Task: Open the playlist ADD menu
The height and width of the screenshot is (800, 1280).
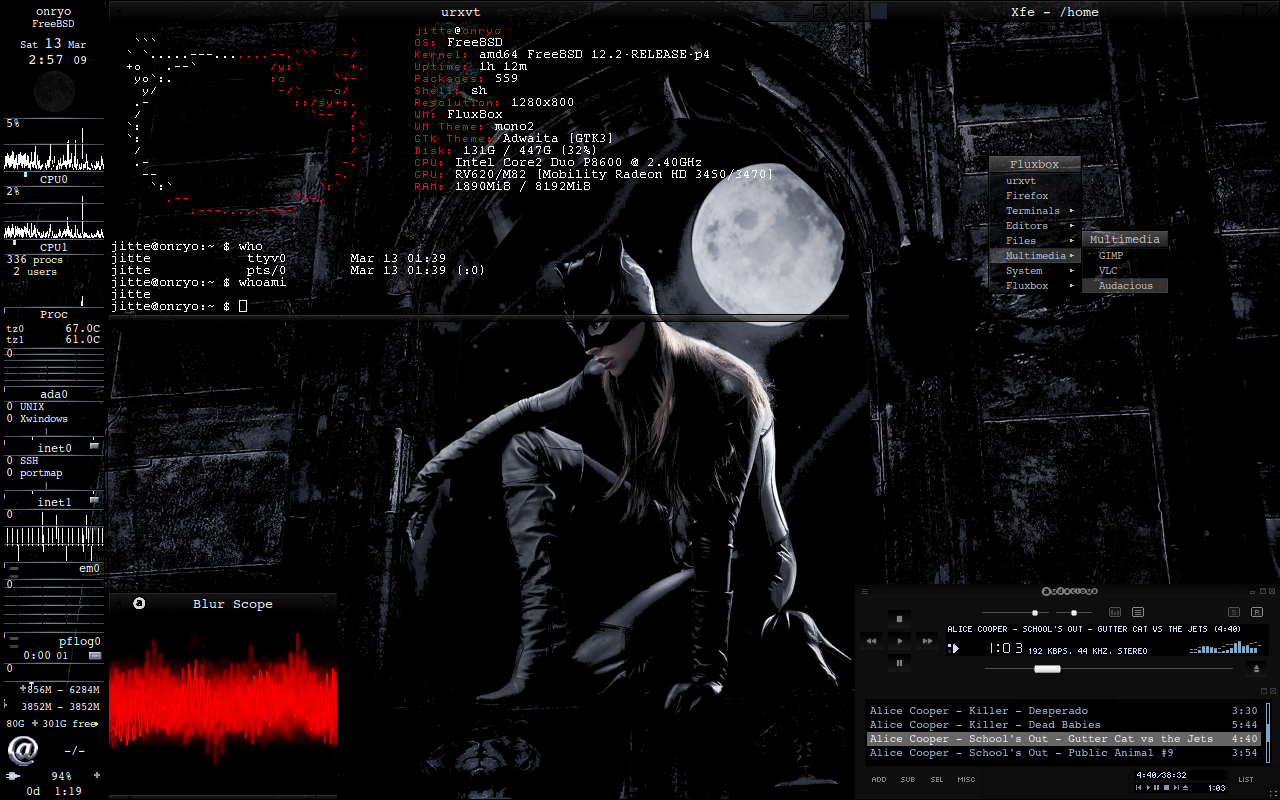Action: click(x=879, y=780)
